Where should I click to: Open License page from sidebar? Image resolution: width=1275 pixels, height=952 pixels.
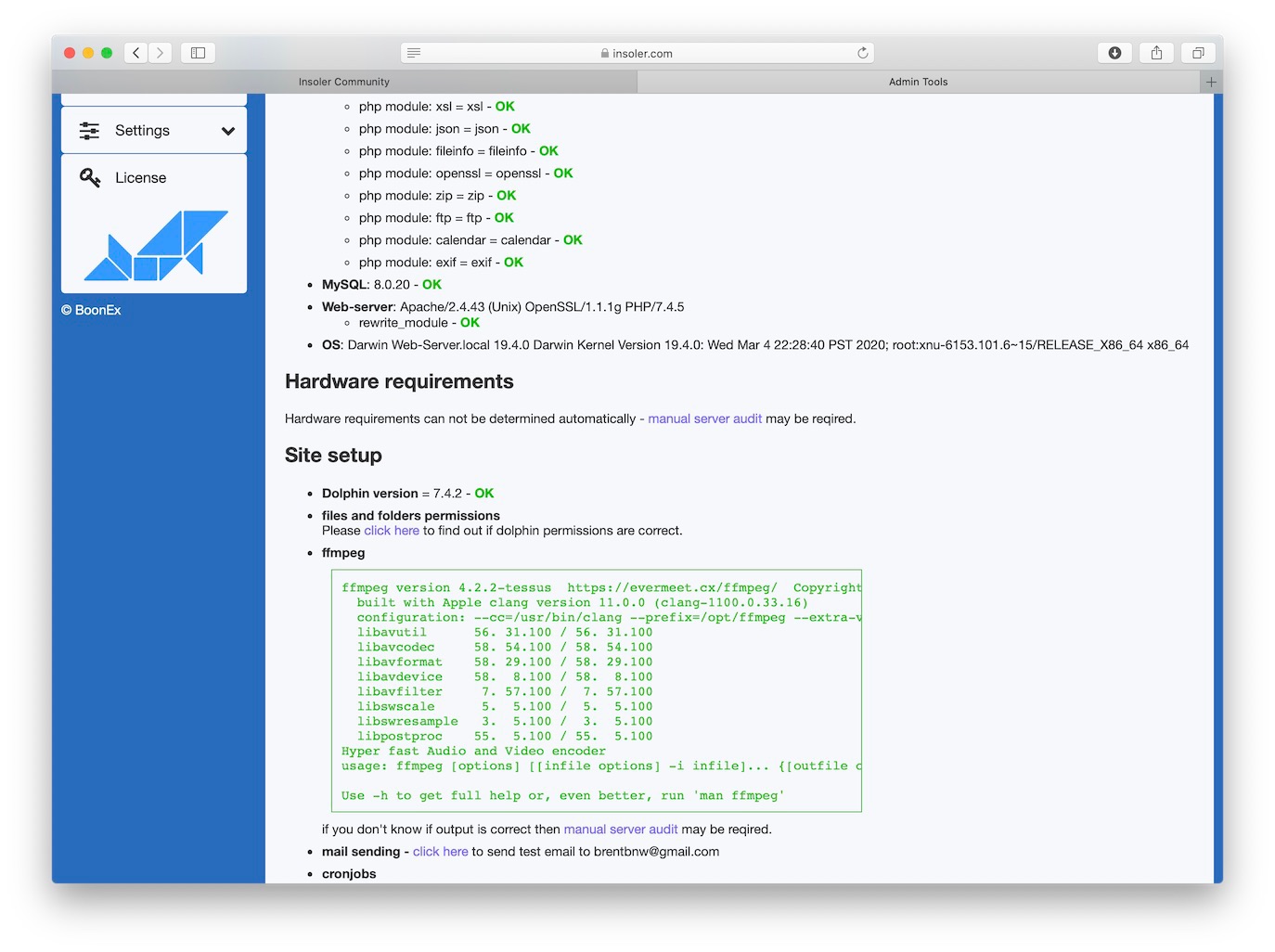[x=141, y=178]
